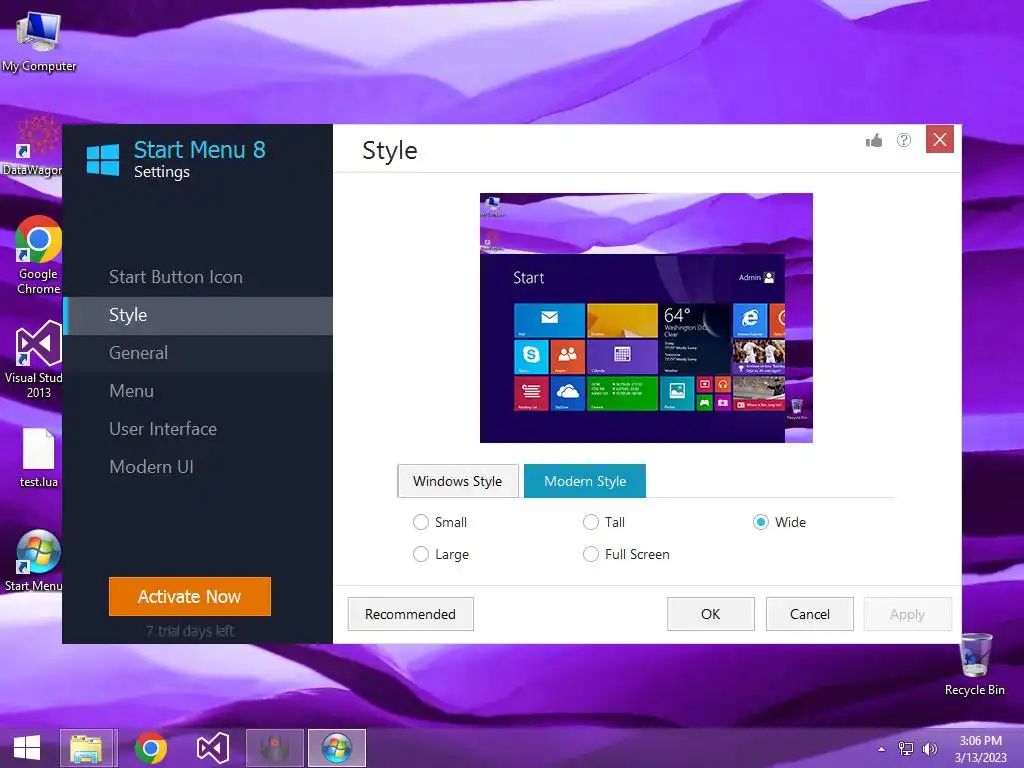Open Visual Studio from taskbar

[213, 748]
